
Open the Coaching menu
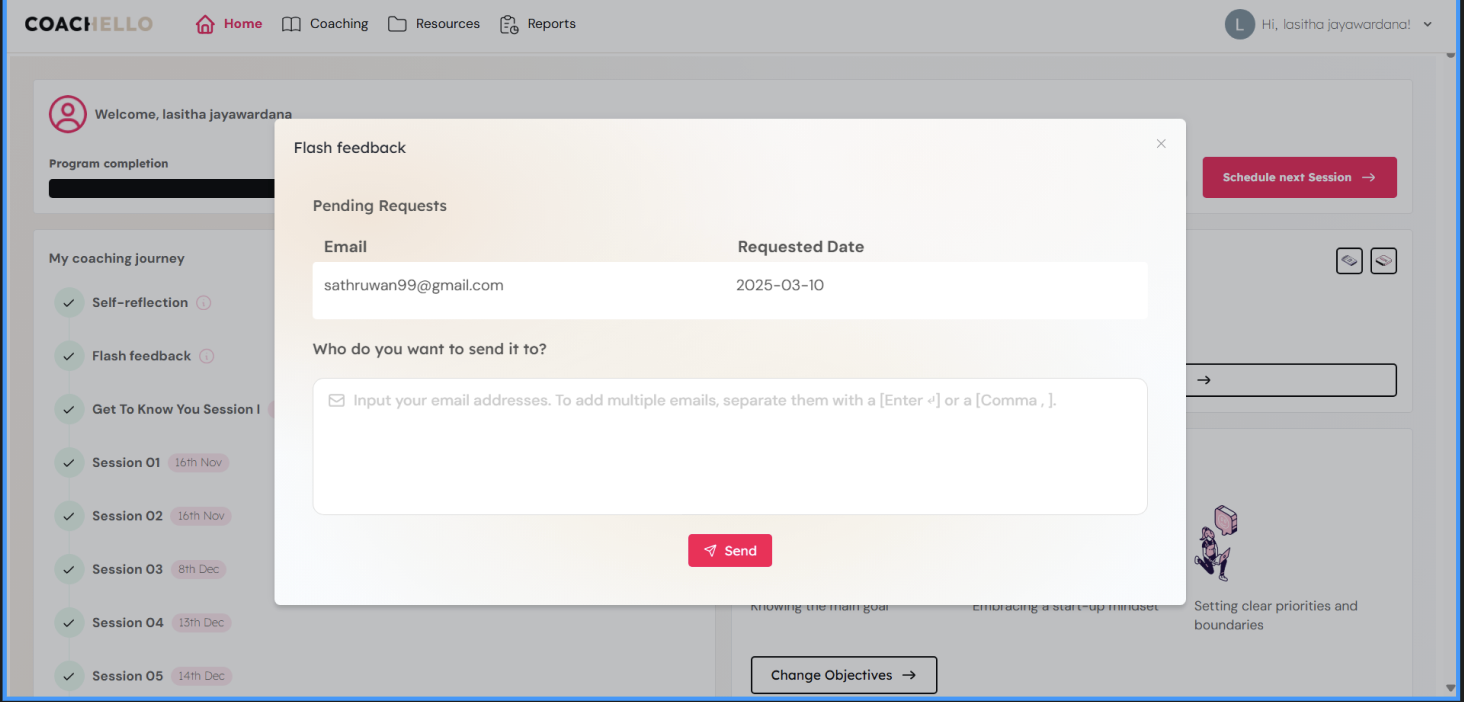pos(325,24)
